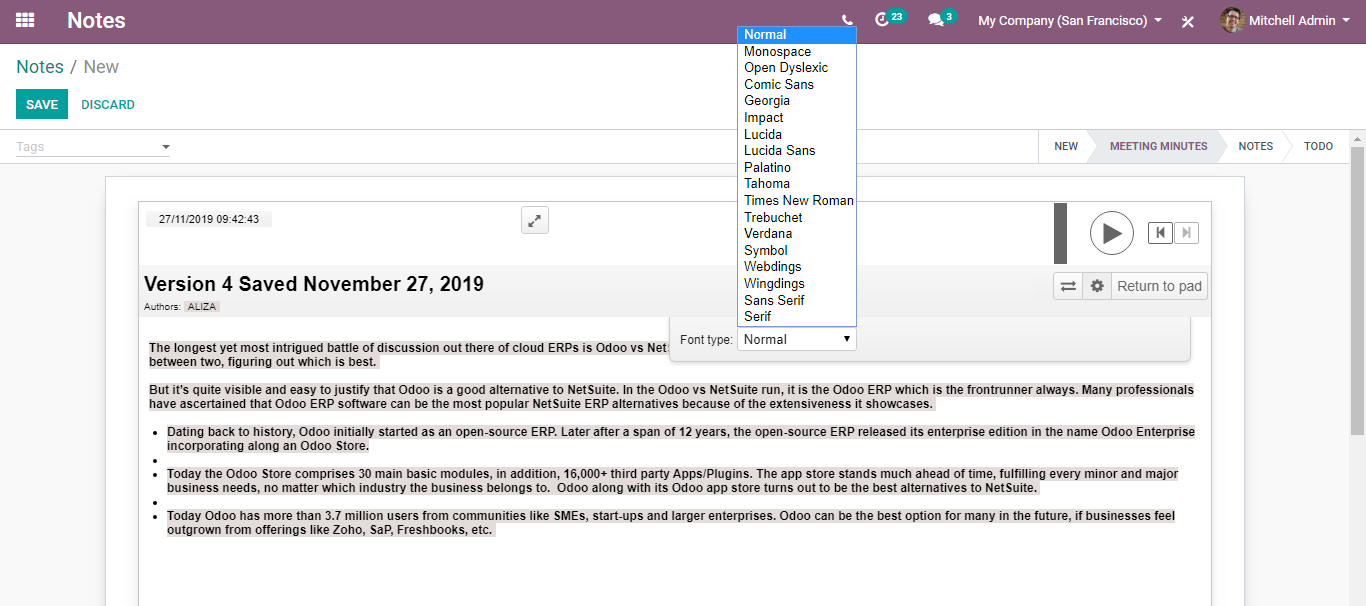The width and height of the screenshot is (1366, 606).
Task: Open activities clock icon with 23 badge
Action: (x=889, y=19)
